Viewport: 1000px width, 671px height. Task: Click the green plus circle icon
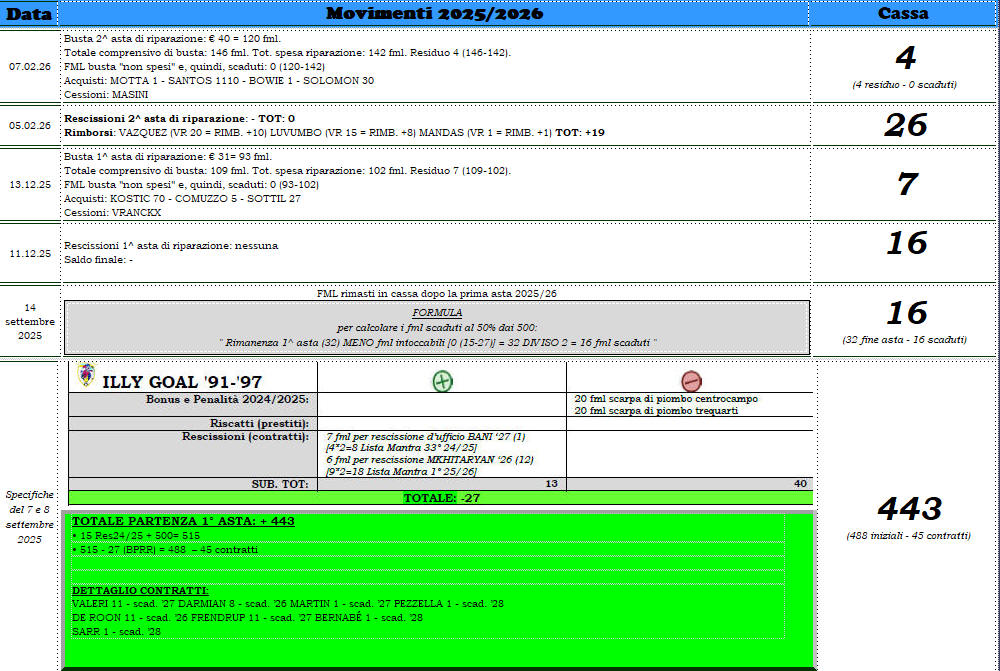441,380
